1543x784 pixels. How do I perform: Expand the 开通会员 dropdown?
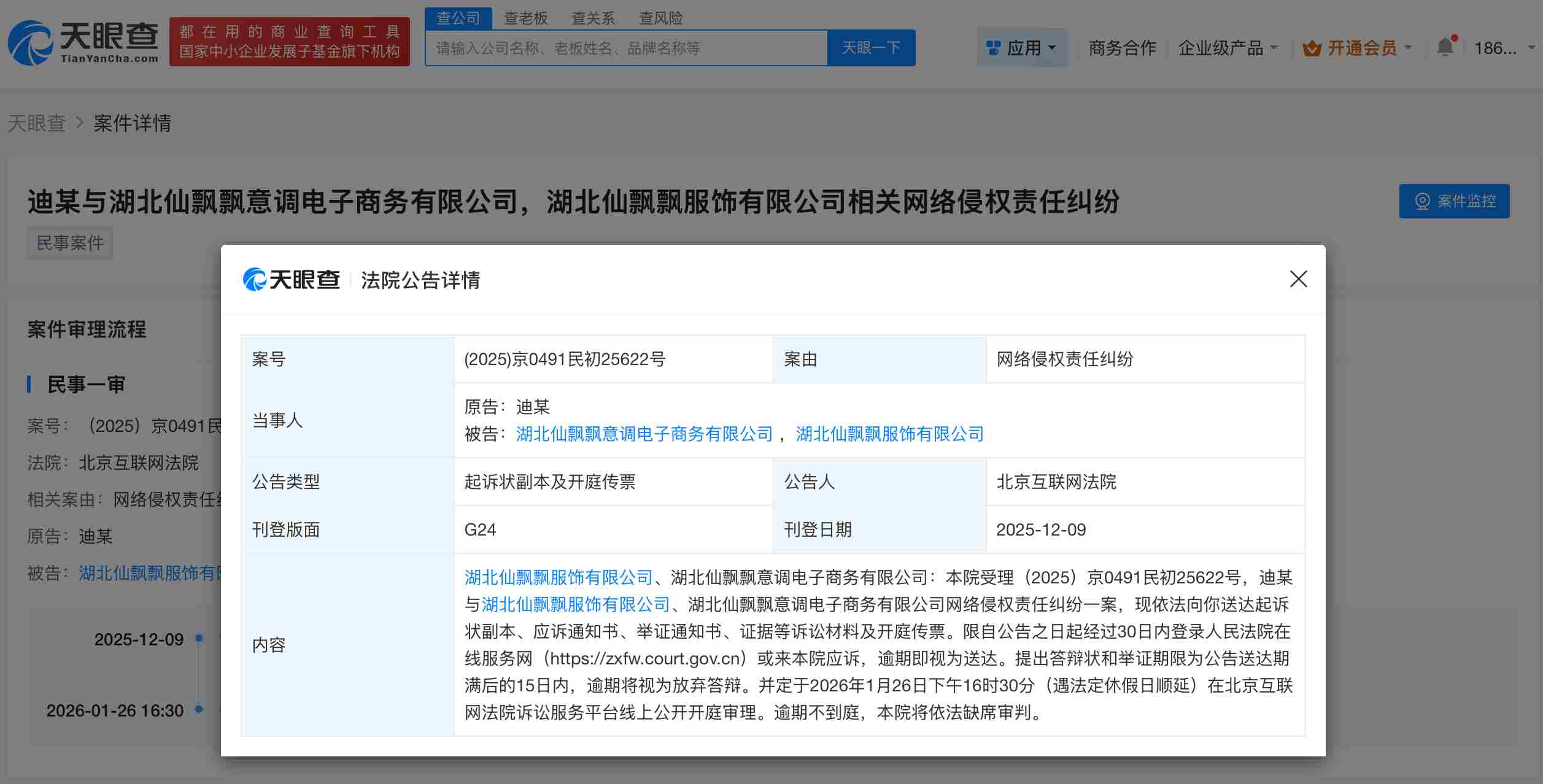1358,48
